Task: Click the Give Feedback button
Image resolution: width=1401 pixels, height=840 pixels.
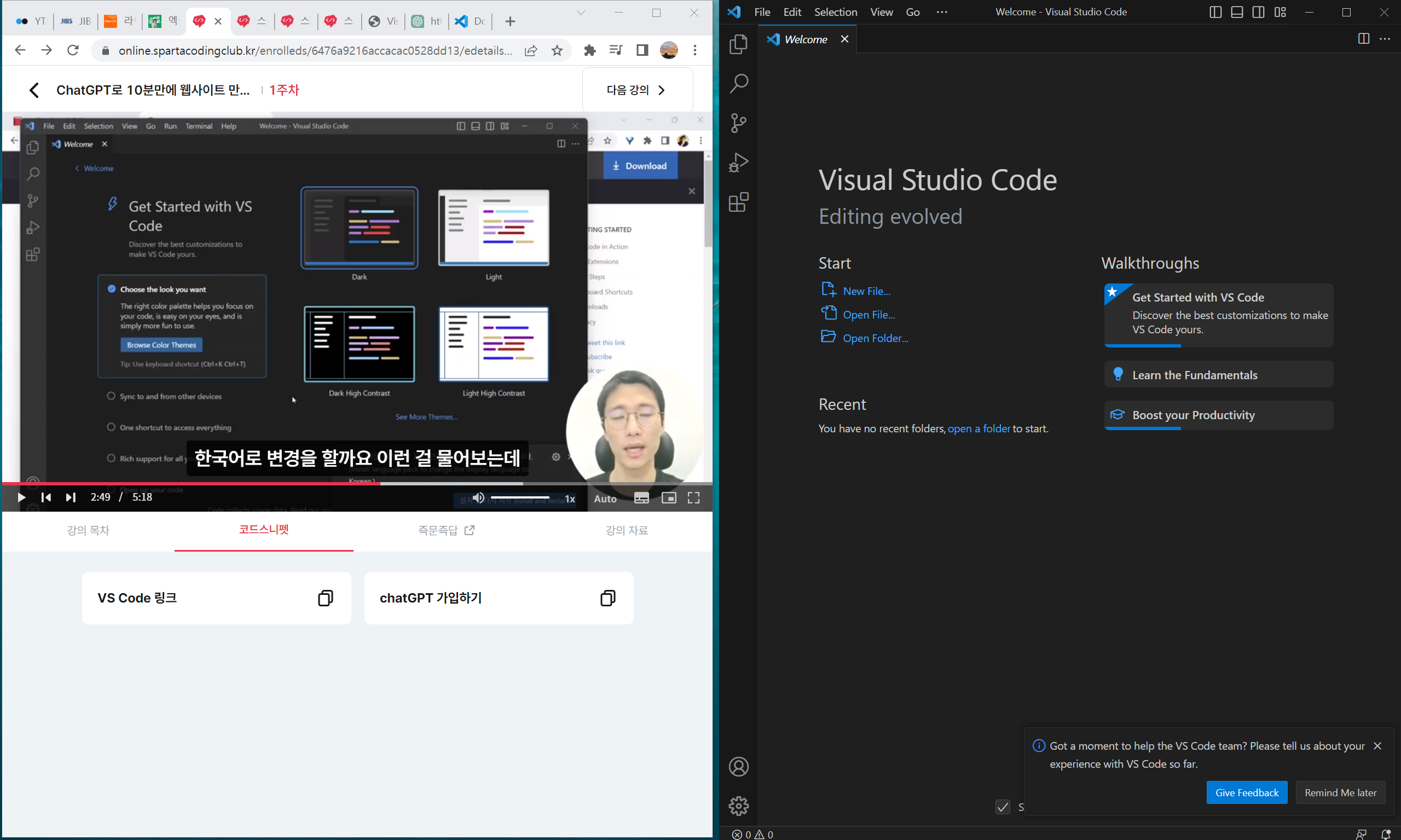Action: (x=1246, y=792)
